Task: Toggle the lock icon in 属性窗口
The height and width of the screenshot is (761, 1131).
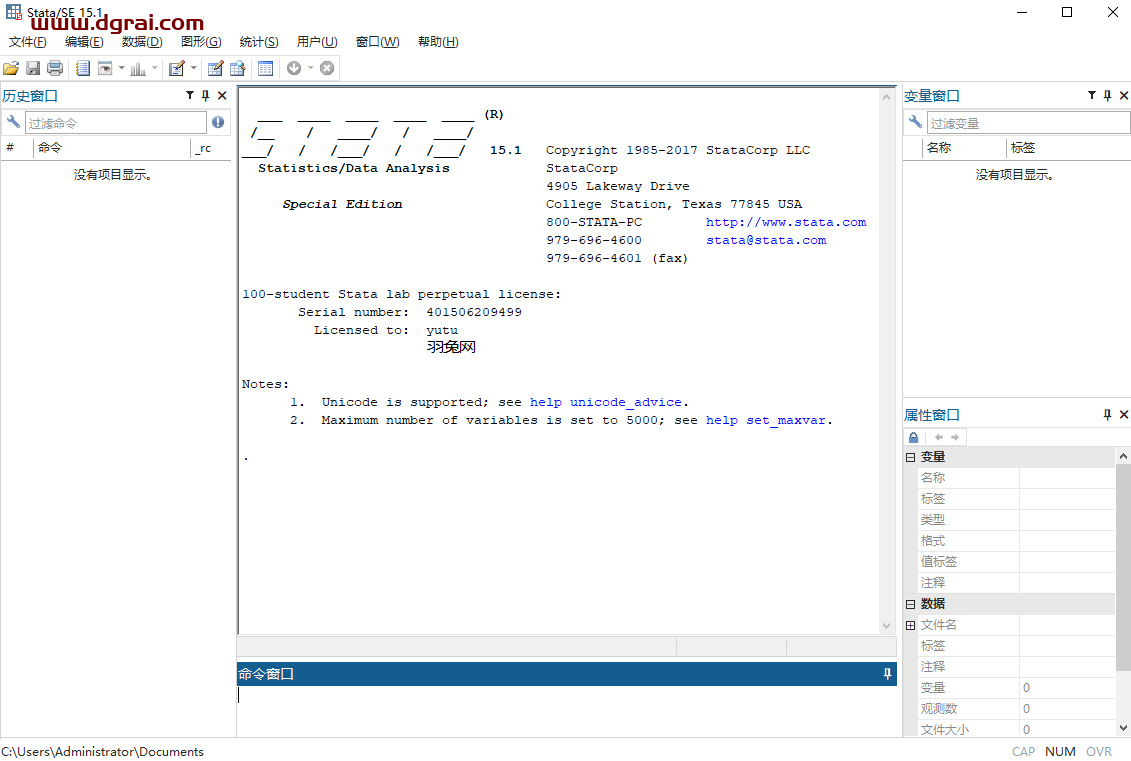Action: coord(913,437)
